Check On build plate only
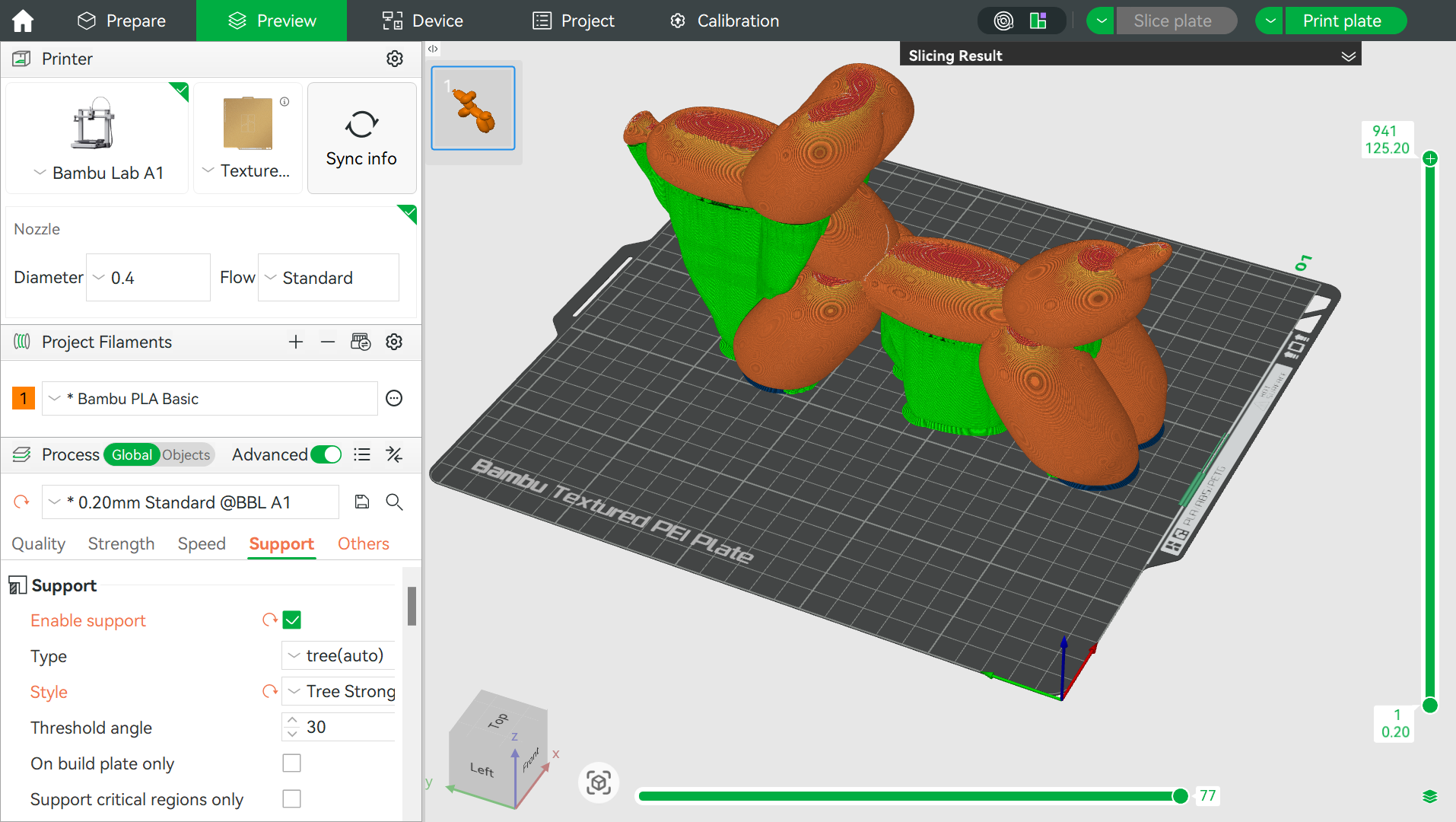 coord(291,763)
